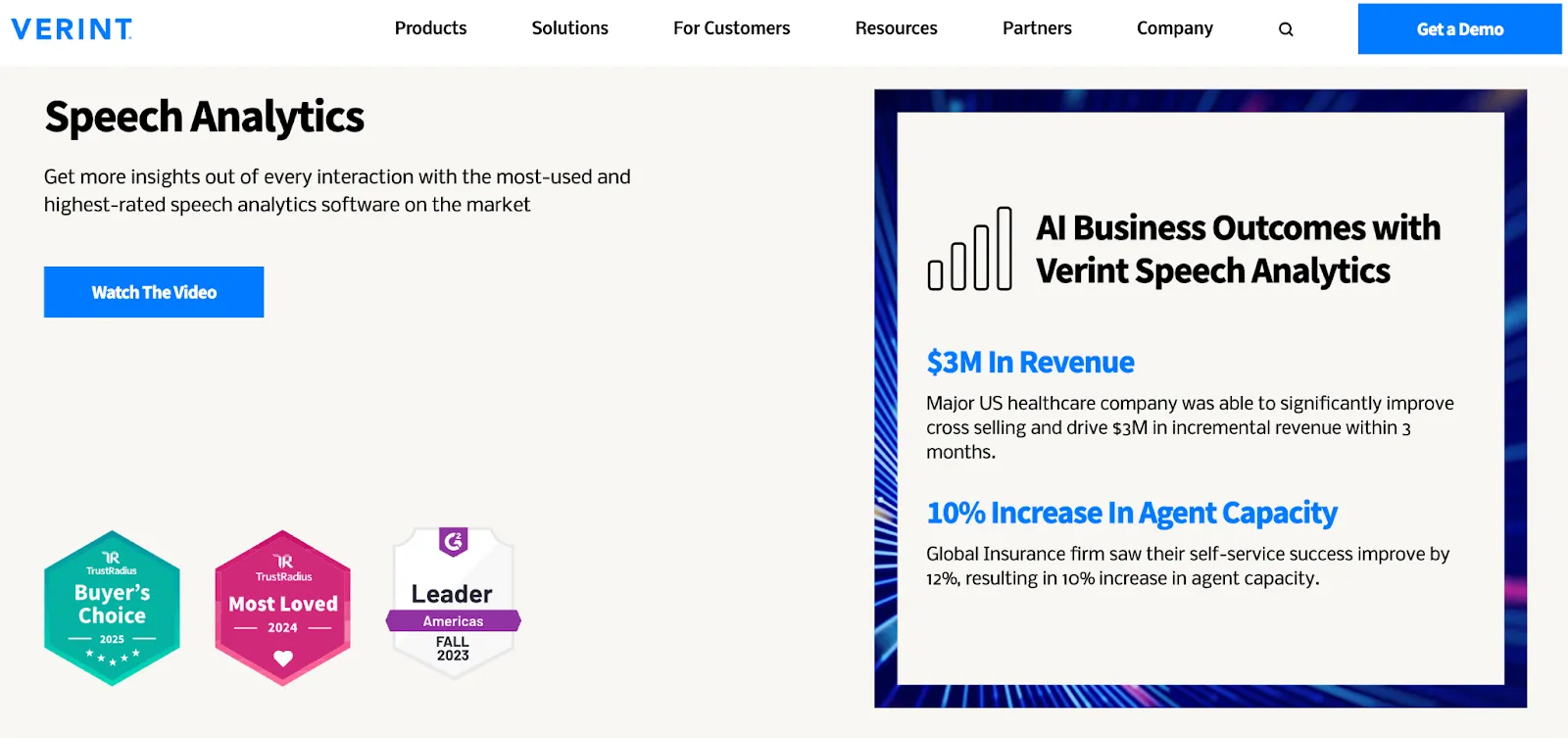Open the Resources menu
This screenshot has height=738, width=1568.
[896, 28]
